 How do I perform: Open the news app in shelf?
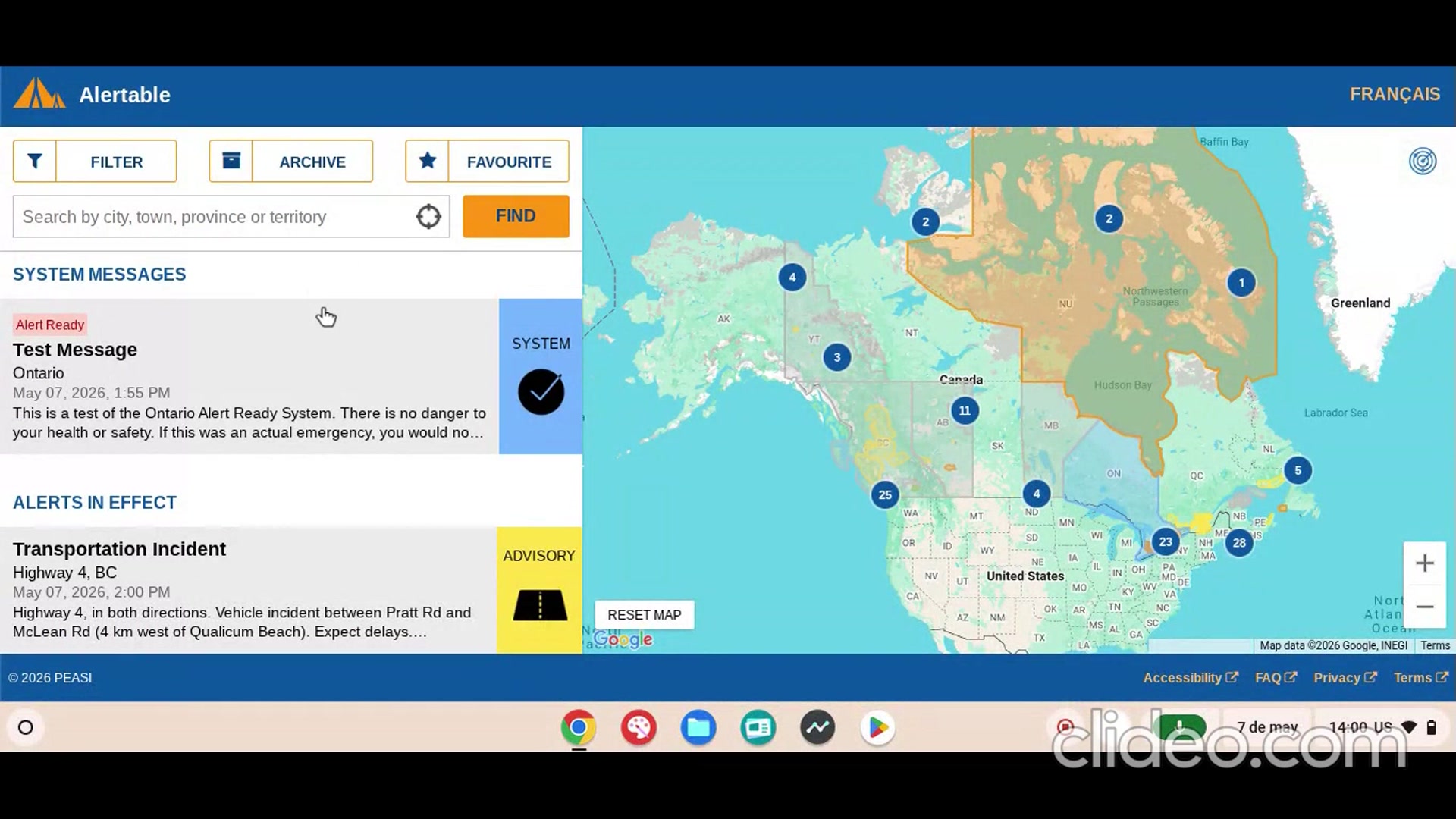click(758, 728)
